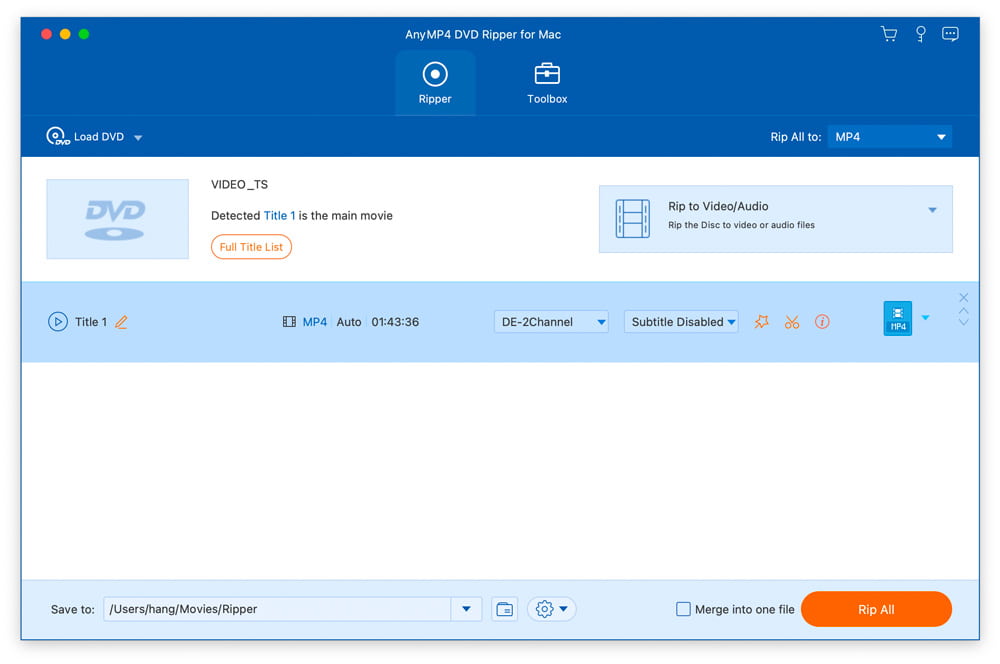Screen dimensions: 1000x664
Task: Open the magic wand edit effects tool
Action: (761, 322)
